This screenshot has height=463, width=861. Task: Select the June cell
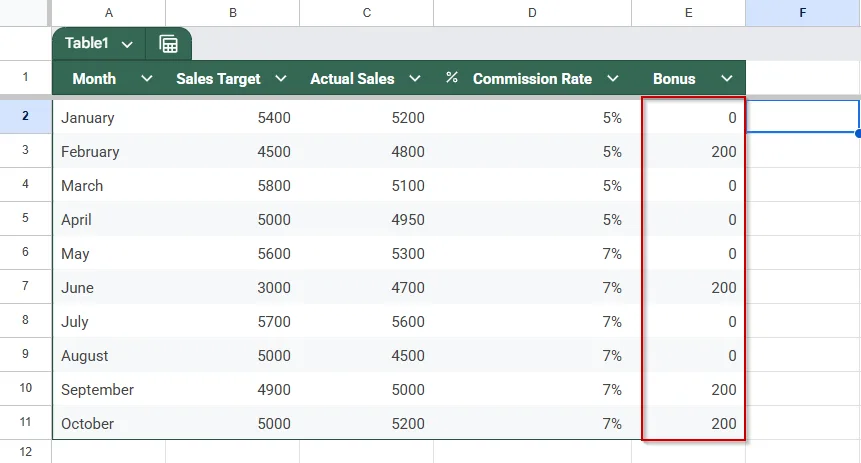click(109, 287)
